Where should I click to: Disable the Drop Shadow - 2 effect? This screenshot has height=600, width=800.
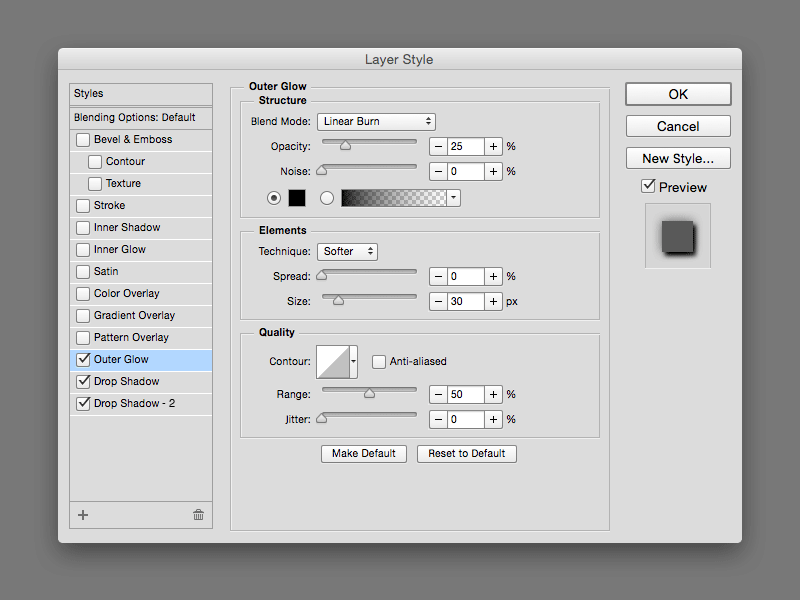click(x=83, y=403)
